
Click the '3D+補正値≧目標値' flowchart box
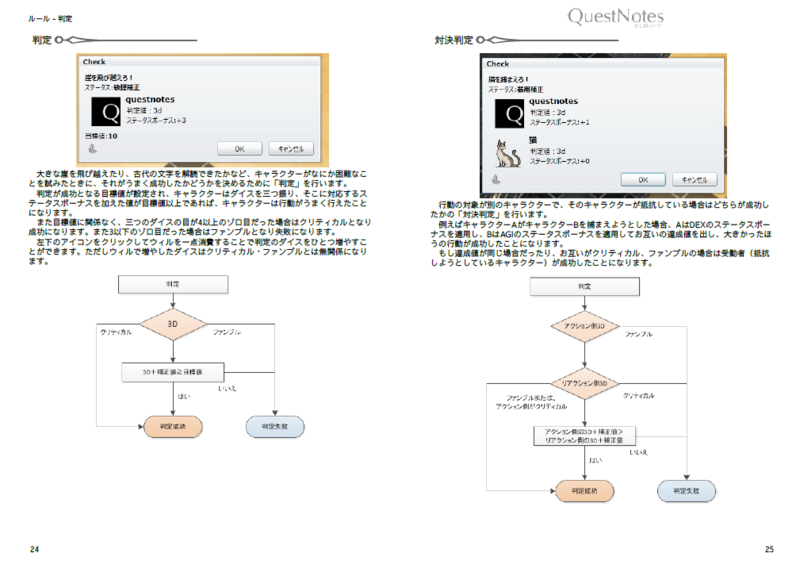172,372
